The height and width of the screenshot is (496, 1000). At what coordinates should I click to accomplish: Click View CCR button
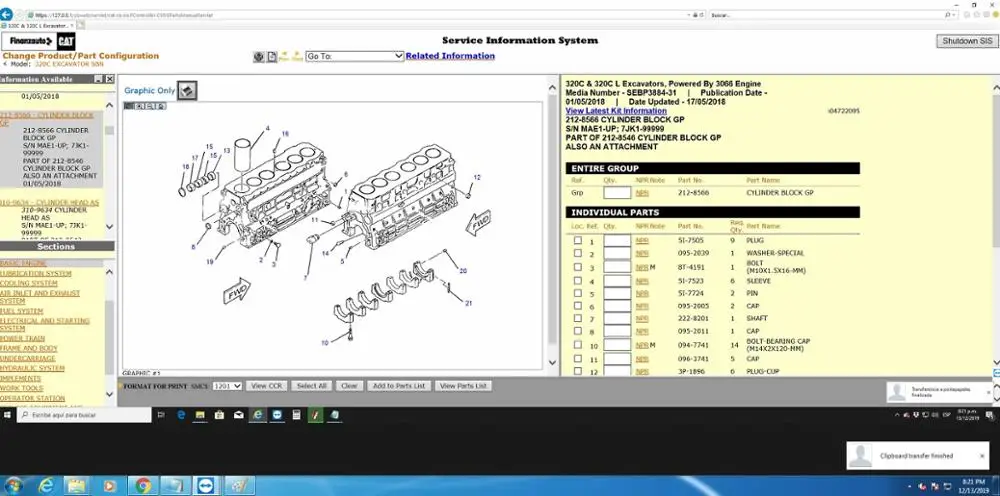pyautogui.click(x=267, y=386)
